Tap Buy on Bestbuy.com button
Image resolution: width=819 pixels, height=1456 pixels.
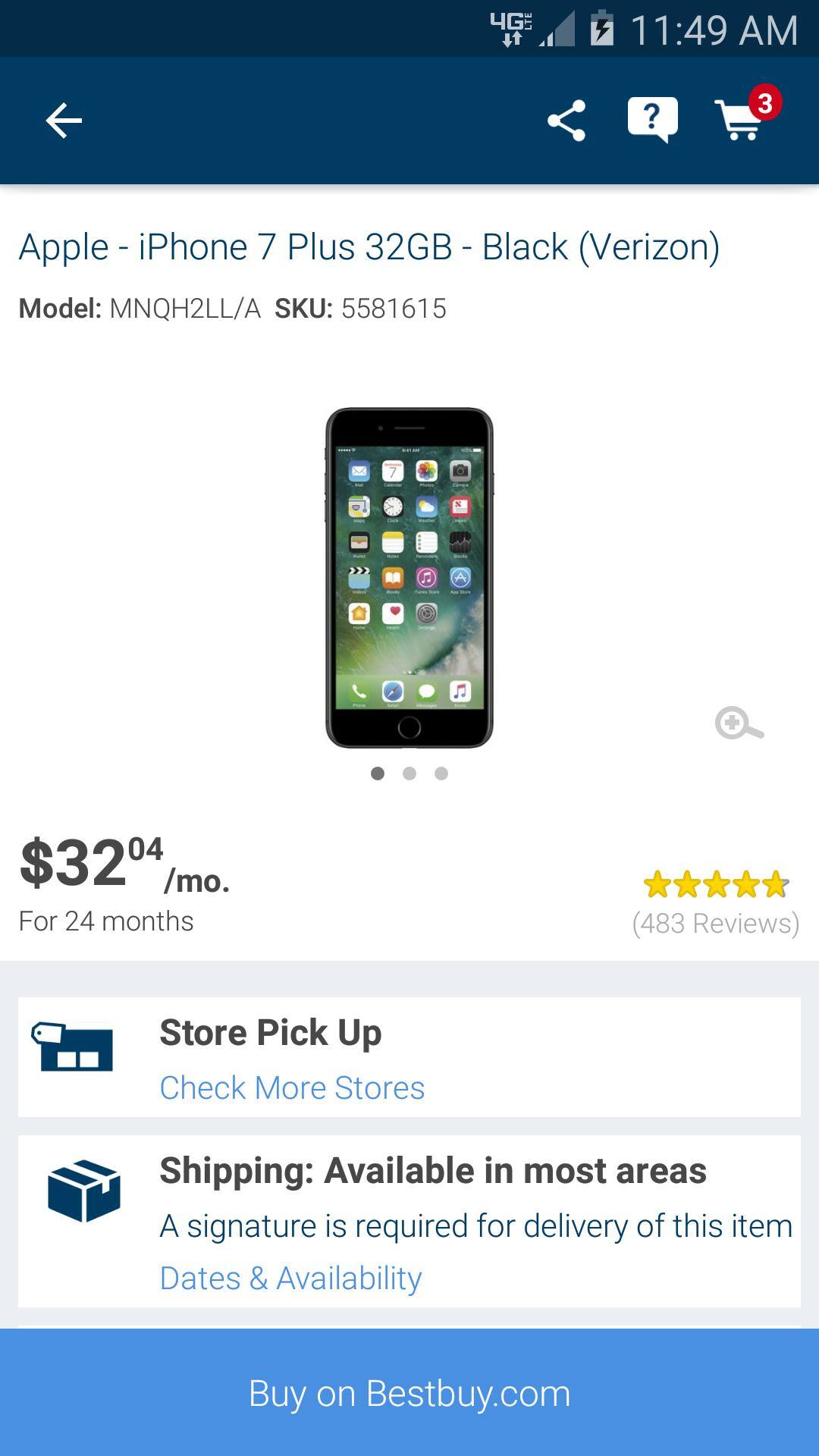(409, 1392)
